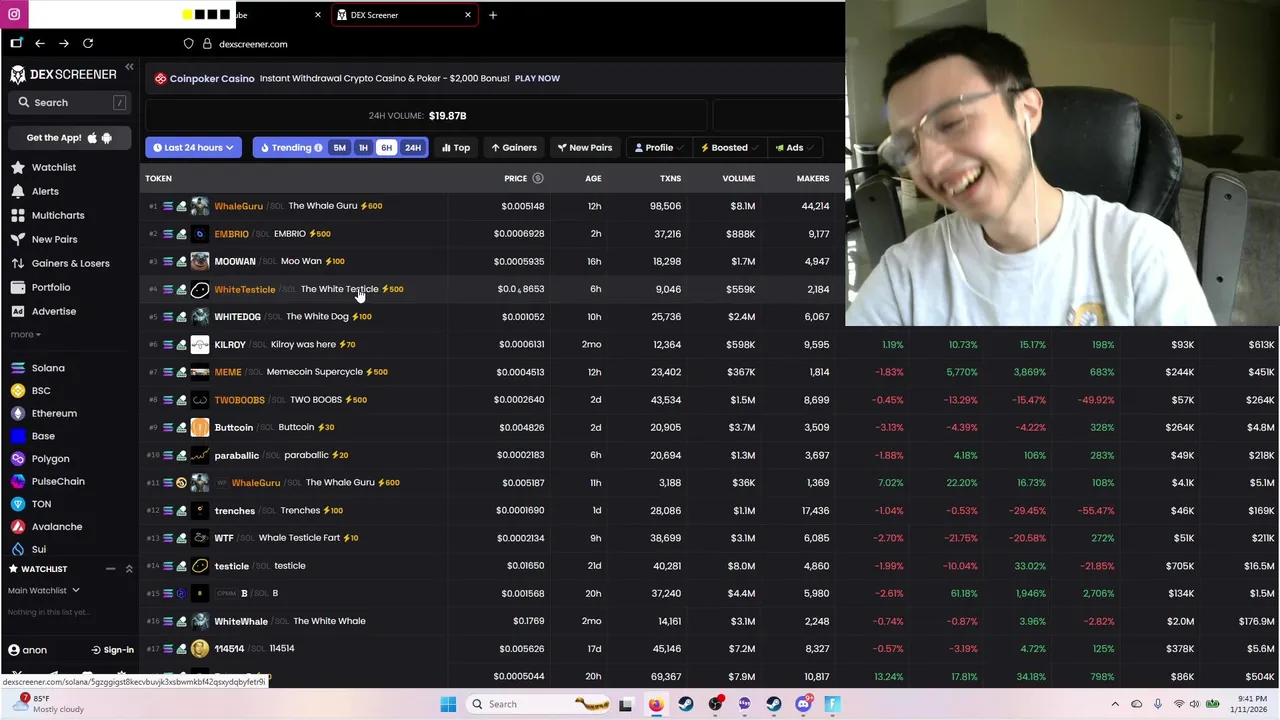Go back in the browser
This screenshot has height=720, width=1280.
(40, 43)
